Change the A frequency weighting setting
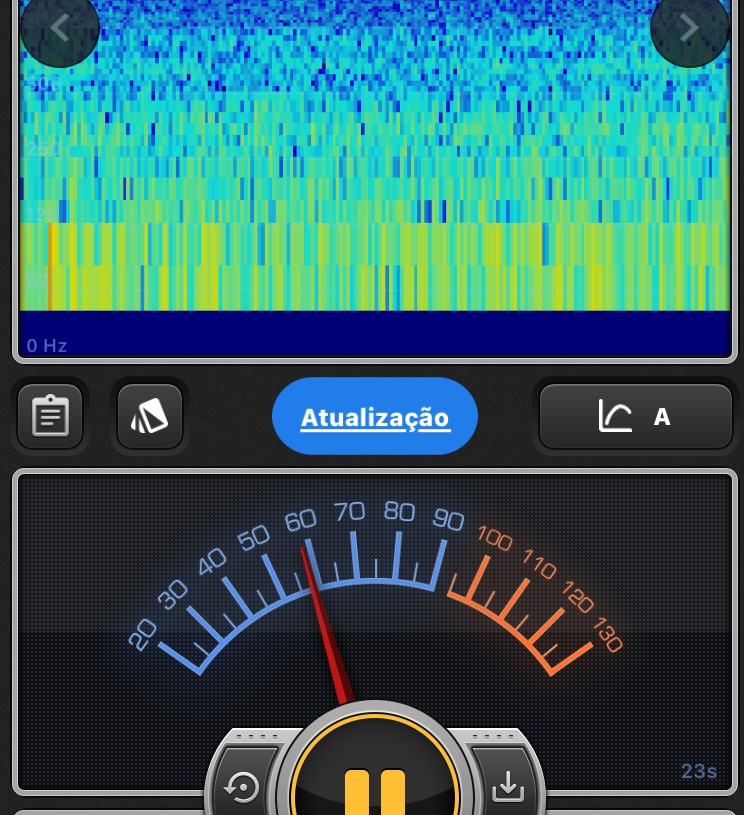Viewport: 744px width, 815px height. 662,416
